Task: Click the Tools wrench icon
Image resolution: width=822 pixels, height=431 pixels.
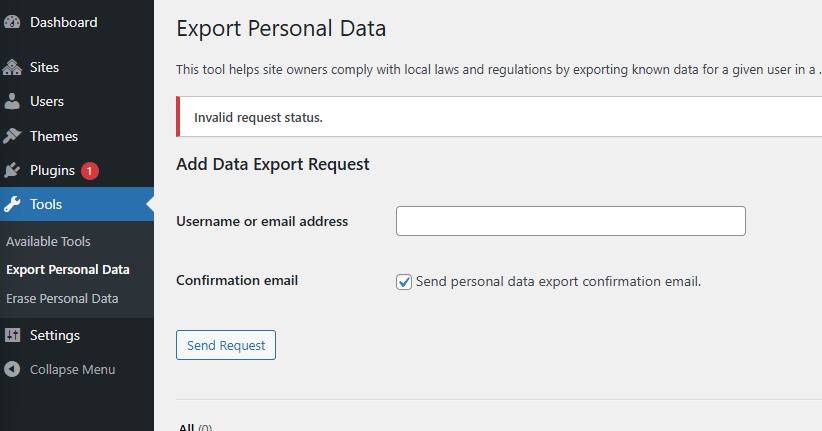Action: pos(12,204)
